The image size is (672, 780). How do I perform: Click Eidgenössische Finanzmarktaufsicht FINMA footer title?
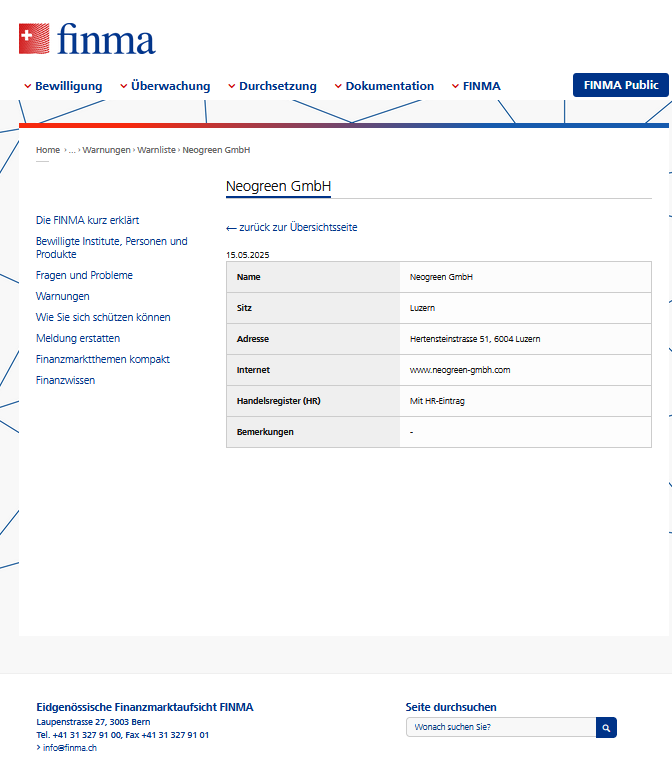145,707
